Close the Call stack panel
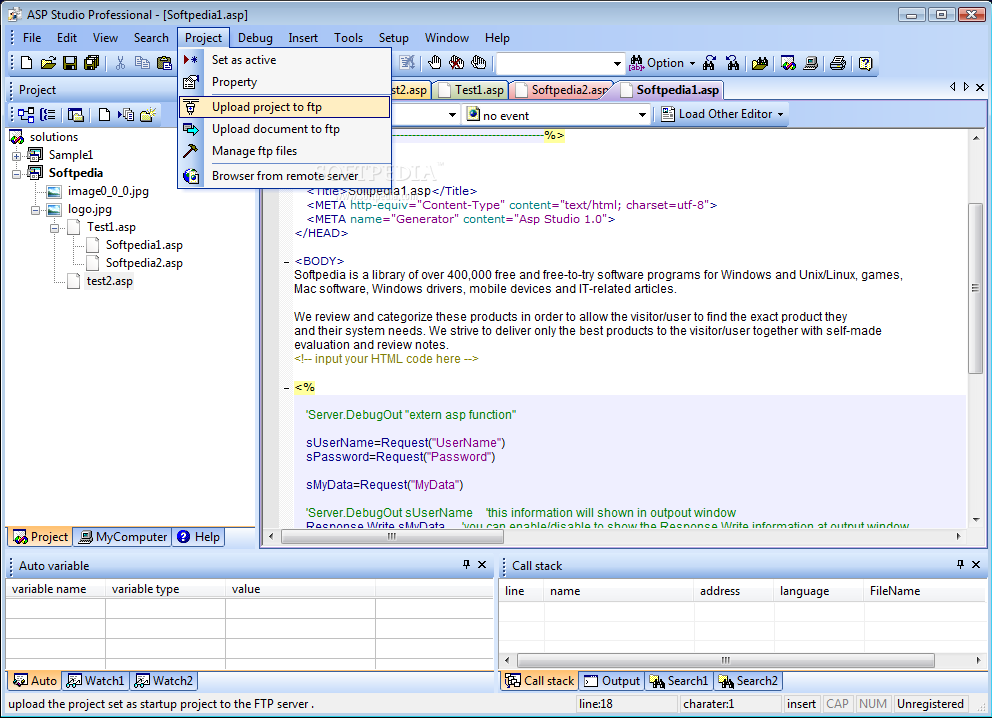 pyautogui.click(x=976, y=564)
